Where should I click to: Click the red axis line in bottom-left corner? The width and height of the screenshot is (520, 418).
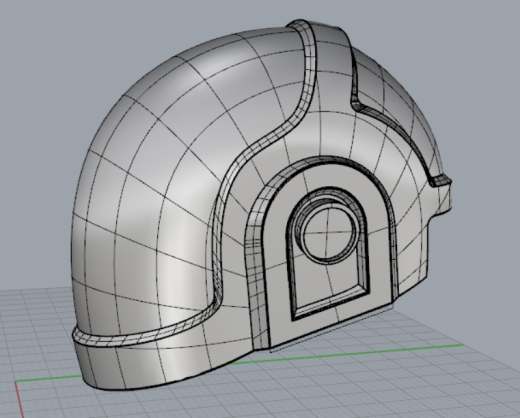click(19, 399)
